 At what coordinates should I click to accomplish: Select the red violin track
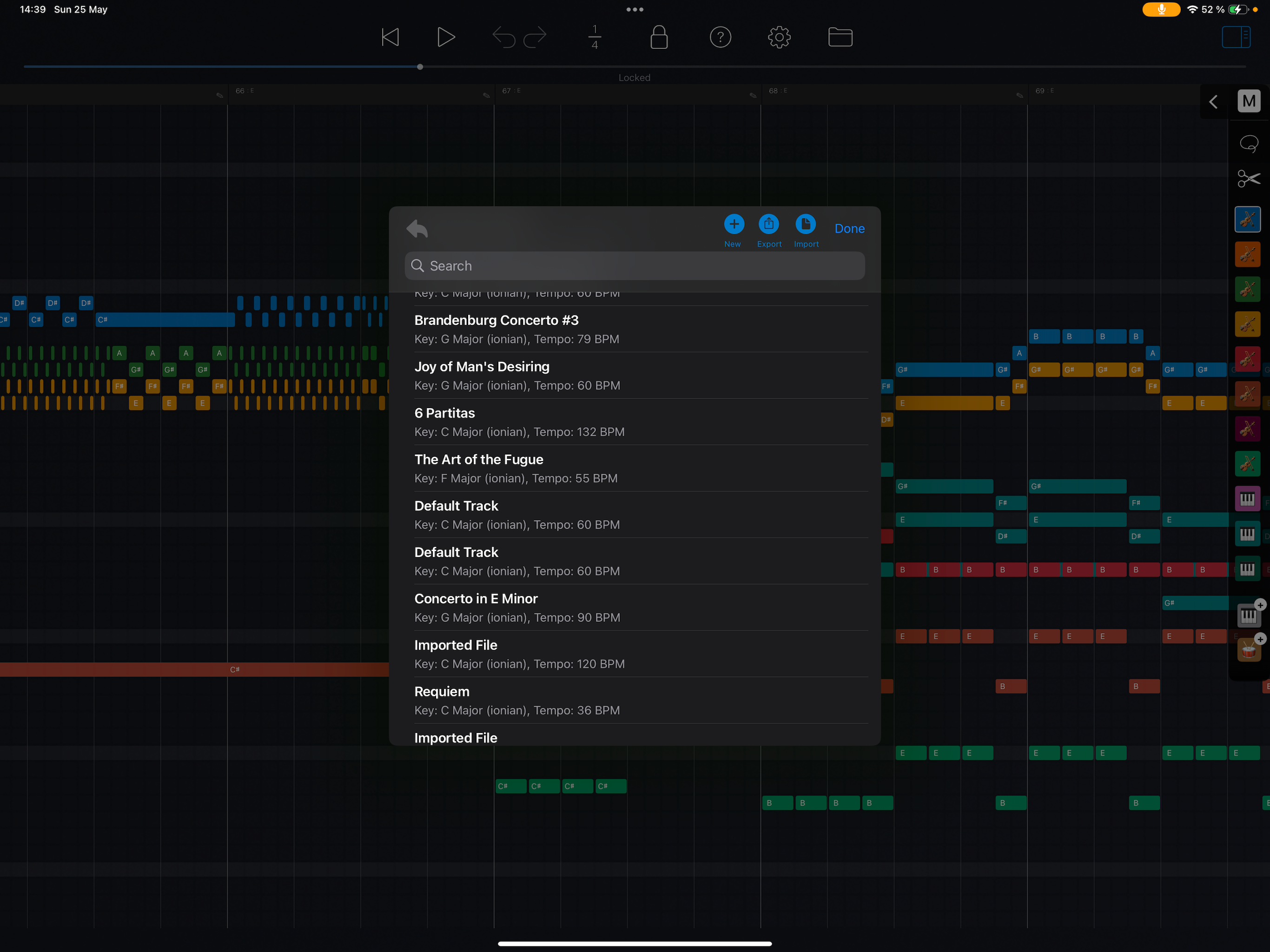1247,359
